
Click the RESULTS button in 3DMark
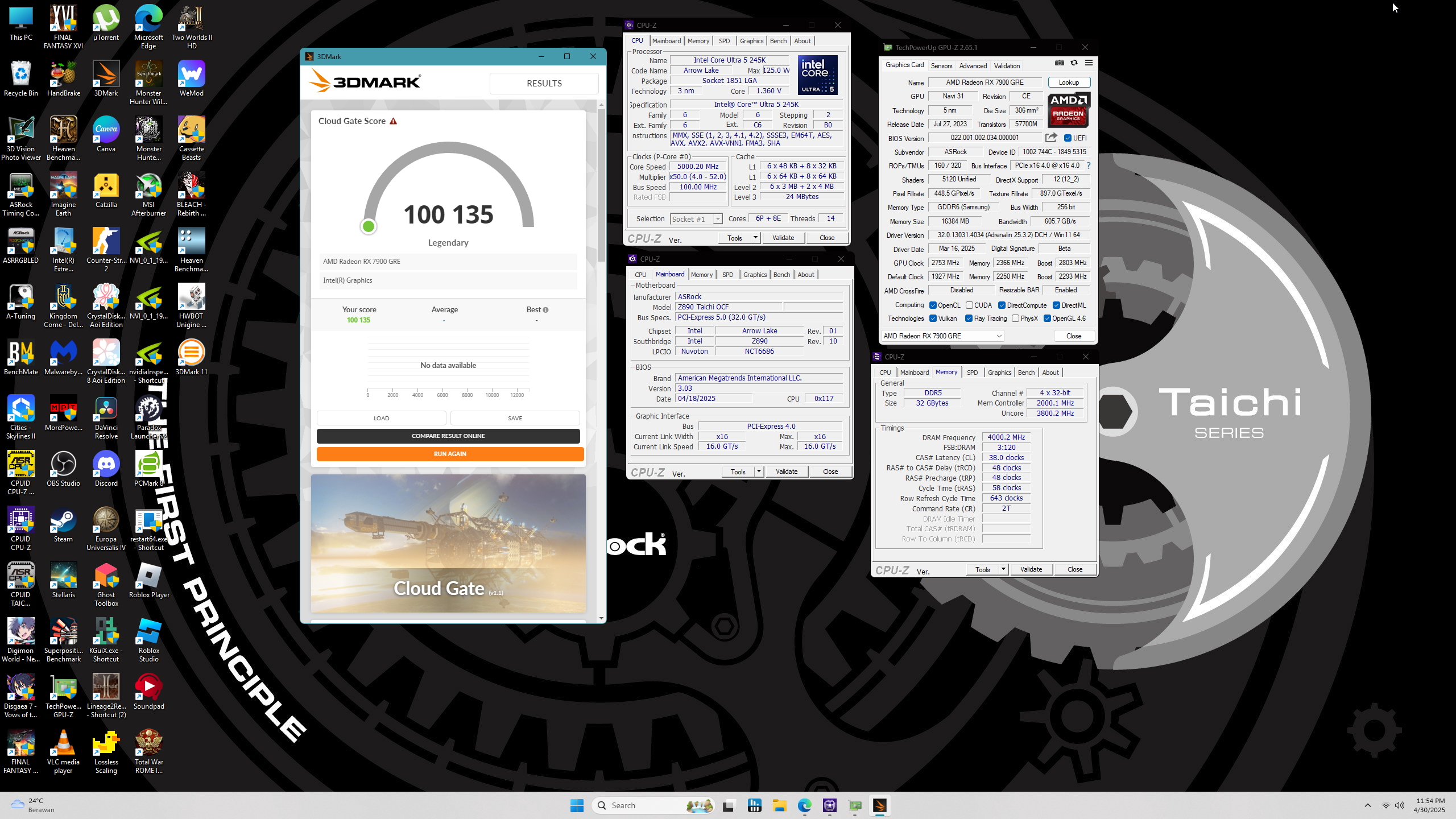[x=544, y=83]
